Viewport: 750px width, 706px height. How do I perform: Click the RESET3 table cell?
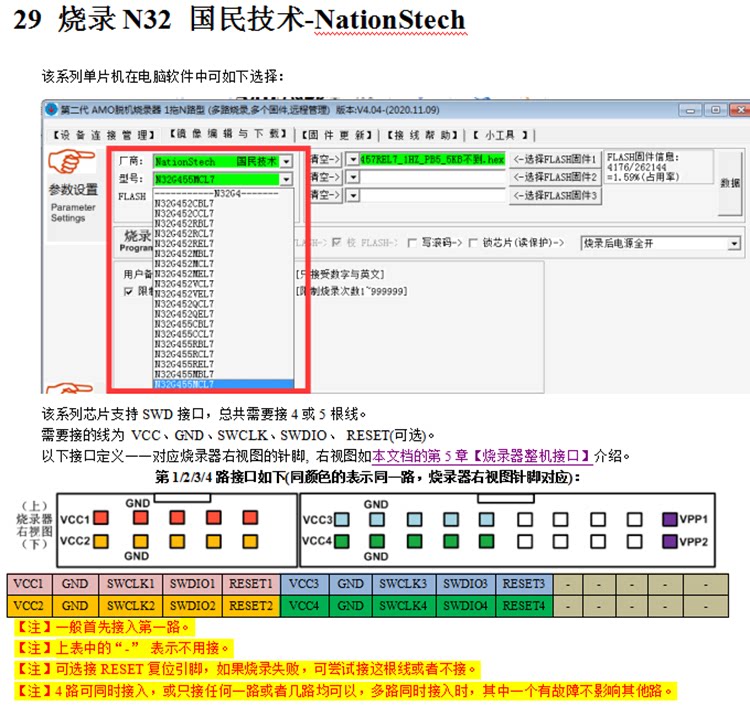(524, 584)
